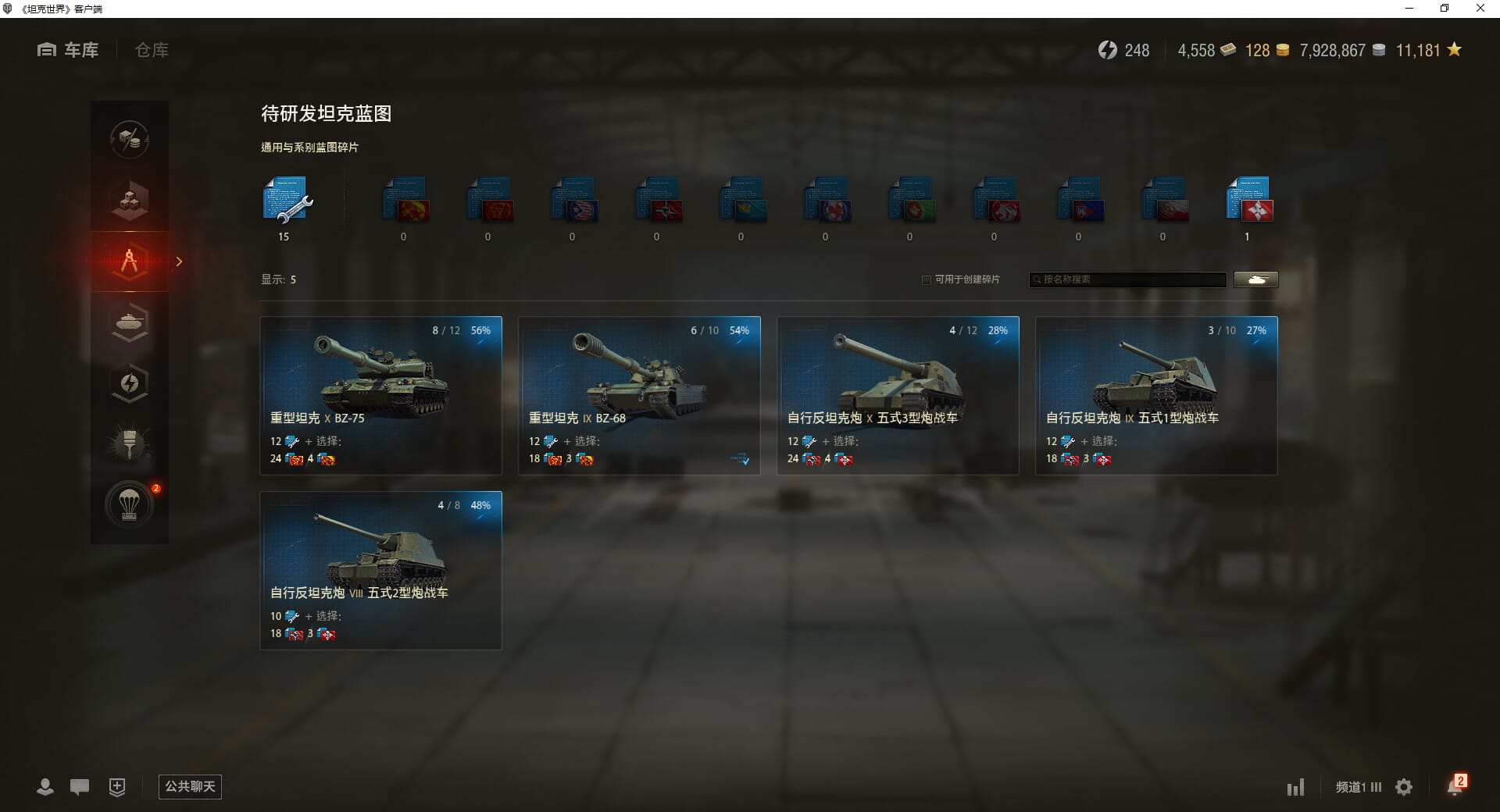Viewport: 1500px width, 812px height.
Task: Select the BZ-75 heavy tank blueprint card
Action: pyautogui.click(x=380, y=395)
